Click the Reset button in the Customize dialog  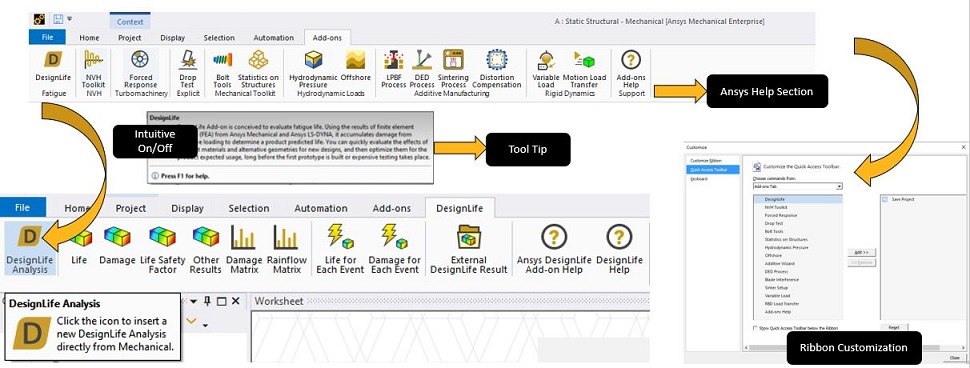(x=893, y=327)
